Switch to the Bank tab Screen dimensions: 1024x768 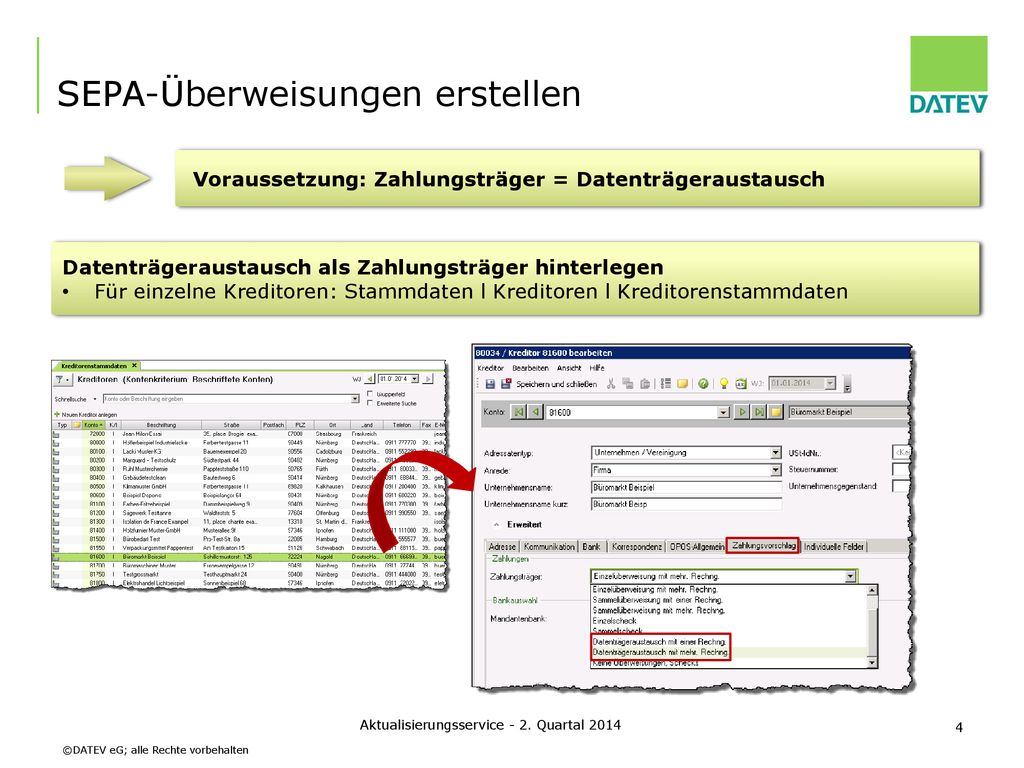point(591,547)
